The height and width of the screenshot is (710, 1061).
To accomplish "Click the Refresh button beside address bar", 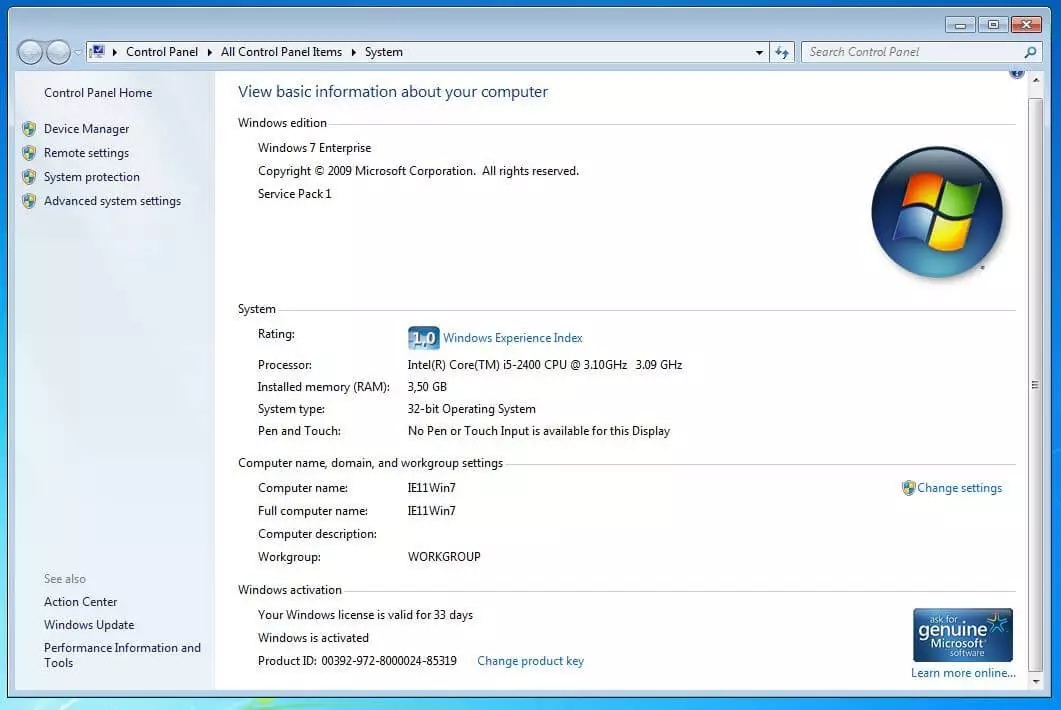I will coord(782,52).
